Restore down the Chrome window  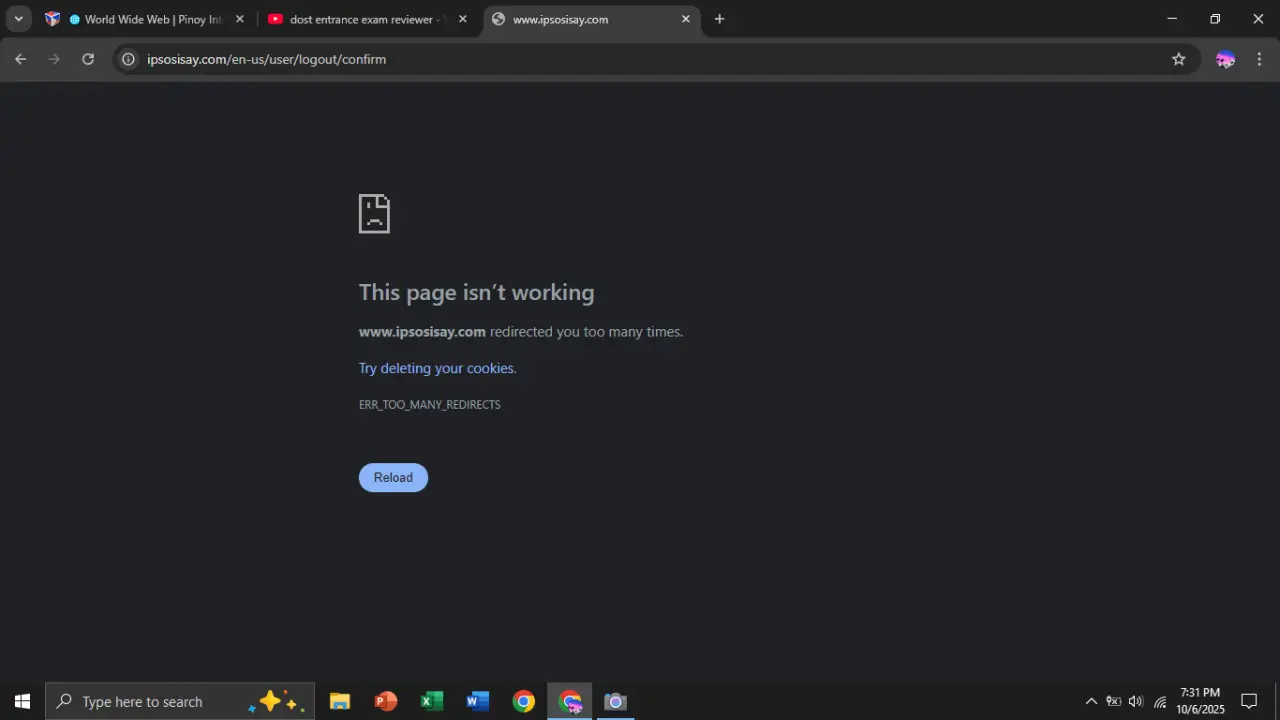coord(1215,19)
